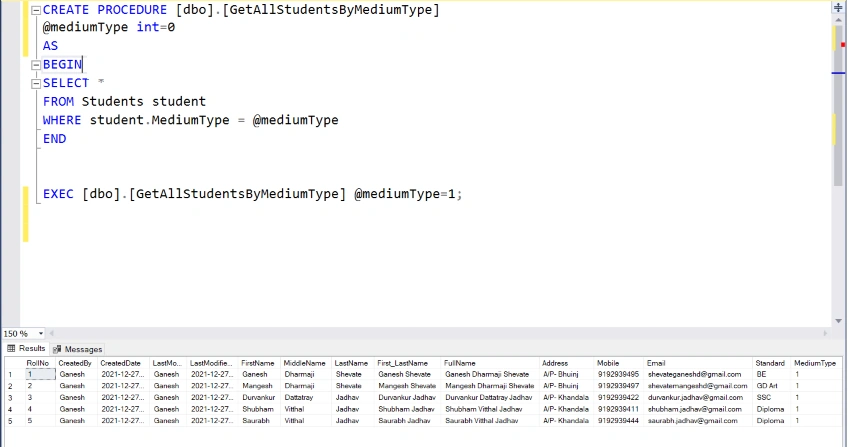Switch to the Messages tab

point(78,349)
